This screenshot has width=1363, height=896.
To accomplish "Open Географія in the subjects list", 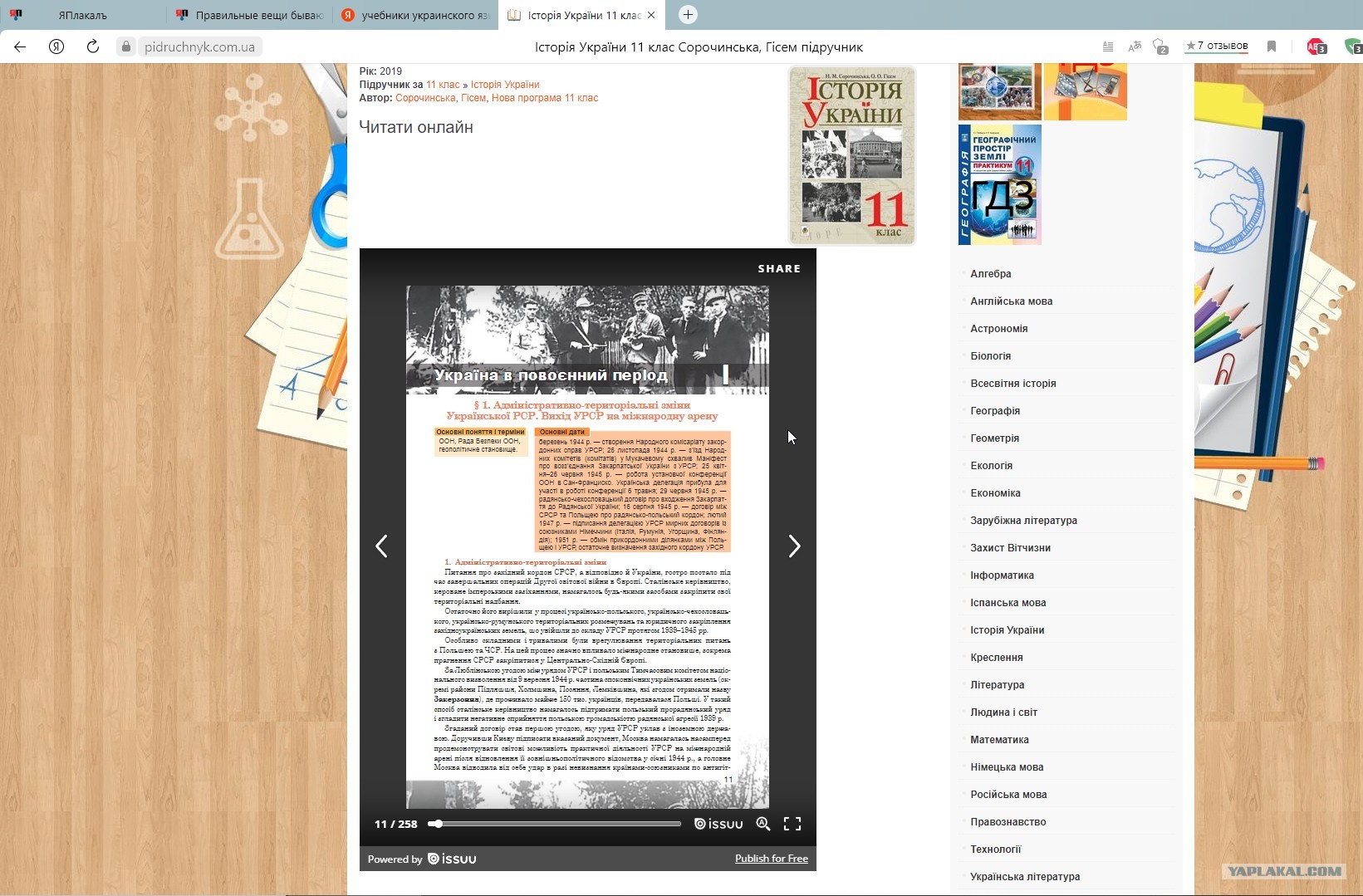I will click(x=995, y=411).
